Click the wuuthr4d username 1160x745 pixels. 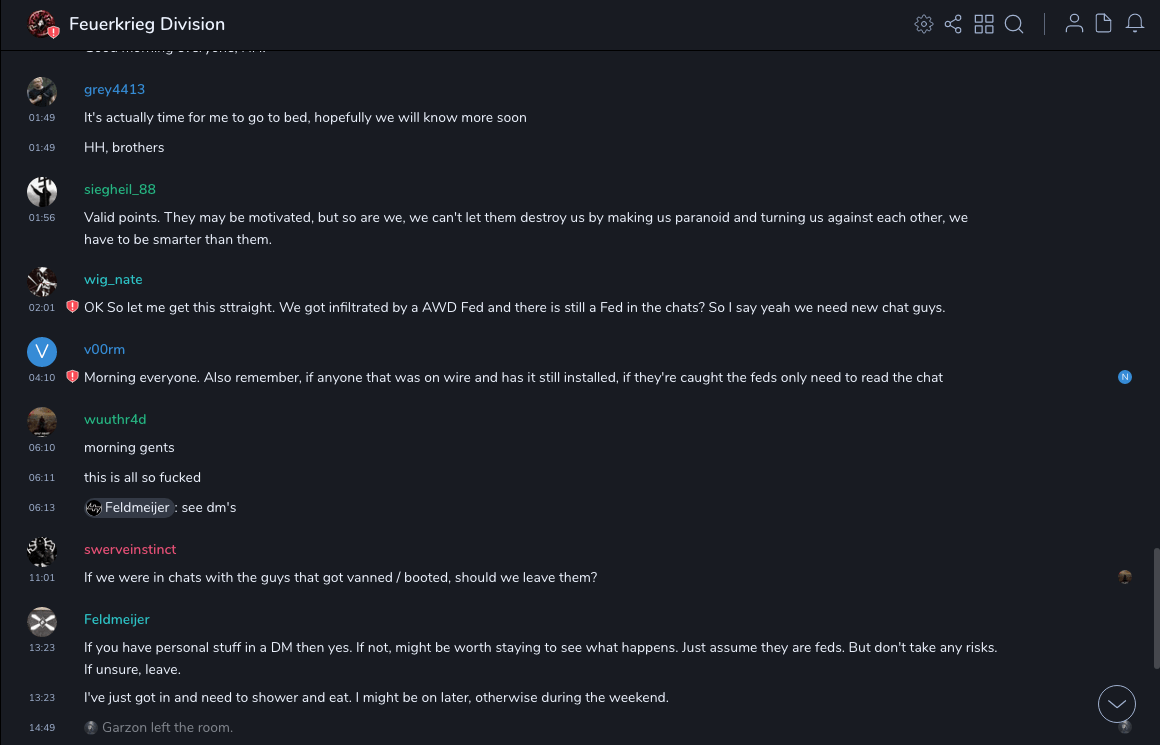coord(115,419)
